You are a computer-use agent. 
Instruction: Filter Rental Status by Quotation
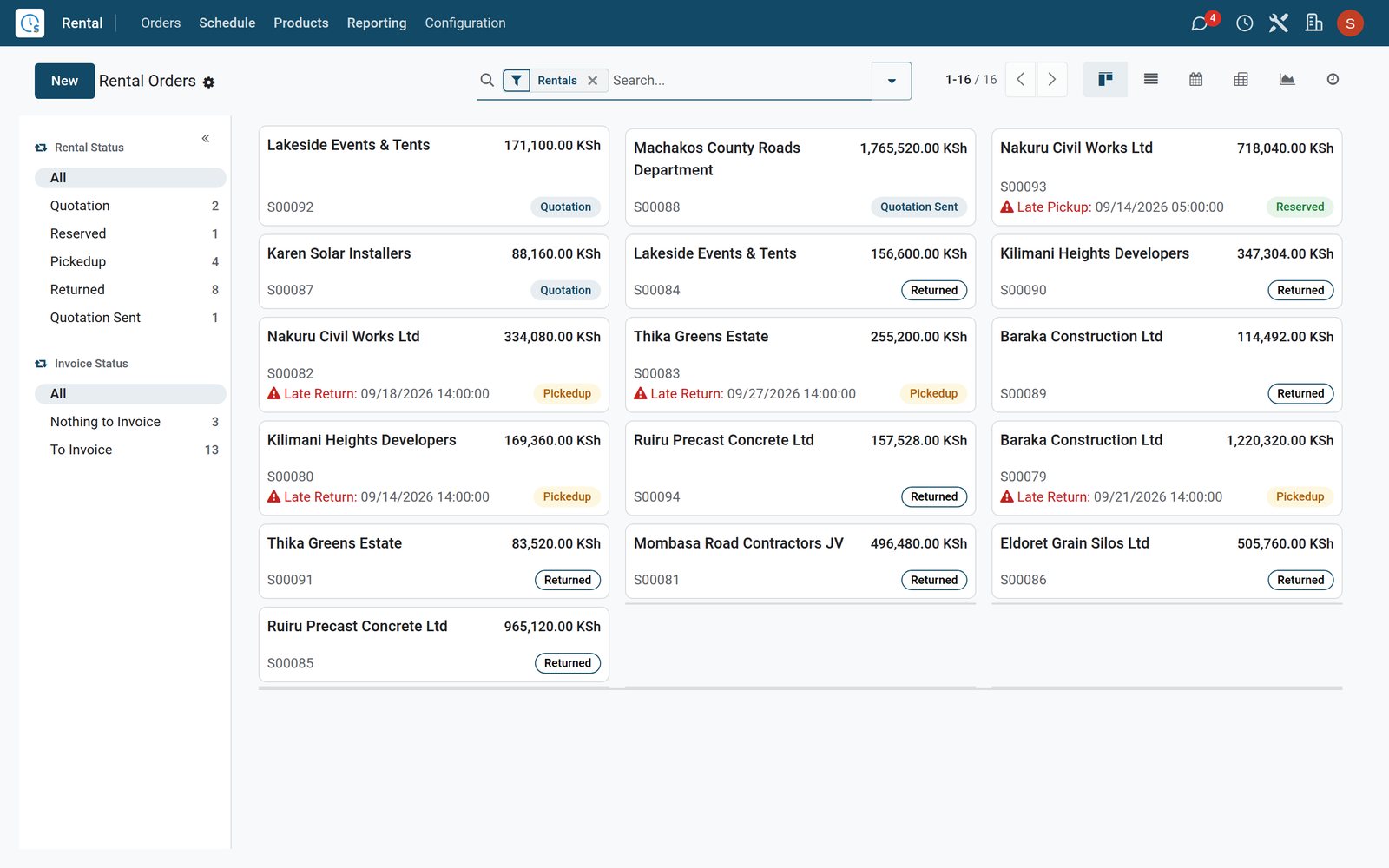coord(130,206)
